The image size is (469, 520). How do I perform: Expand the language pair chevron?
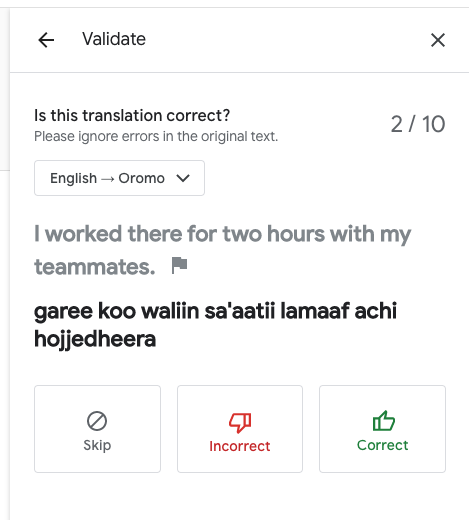pyautogui.click(x=183, y=178)
